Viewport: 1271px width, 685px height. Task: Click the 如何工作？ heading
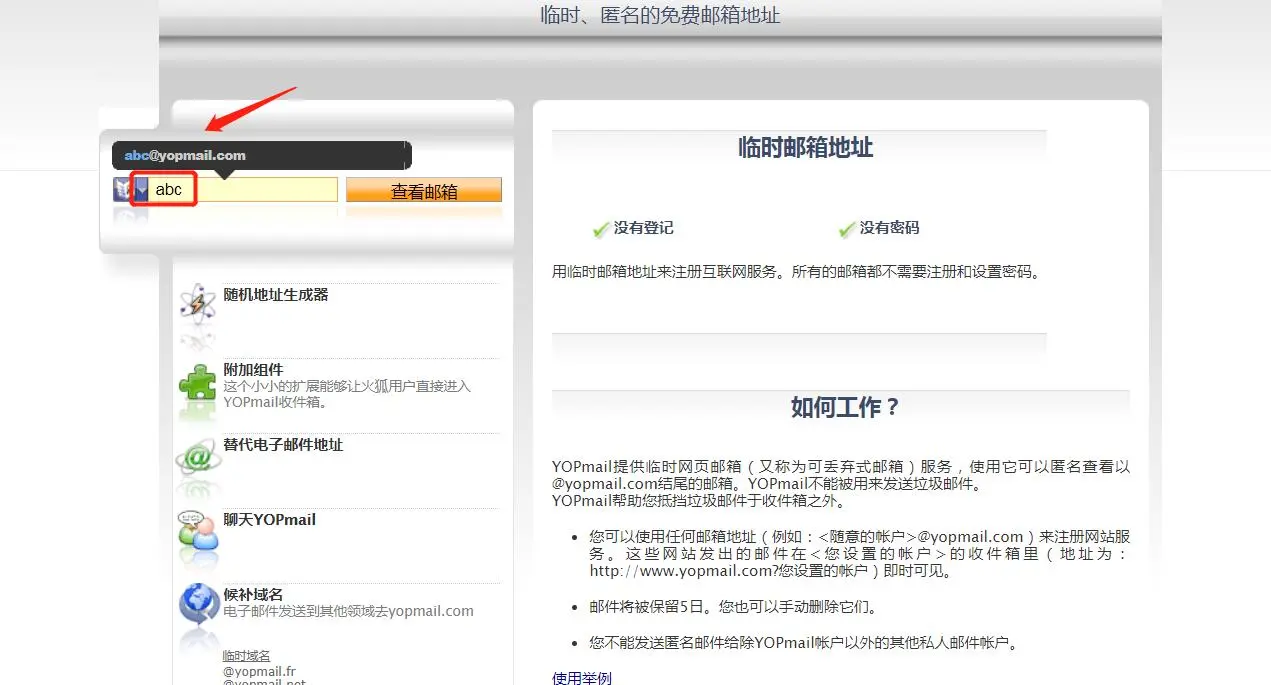846,407
